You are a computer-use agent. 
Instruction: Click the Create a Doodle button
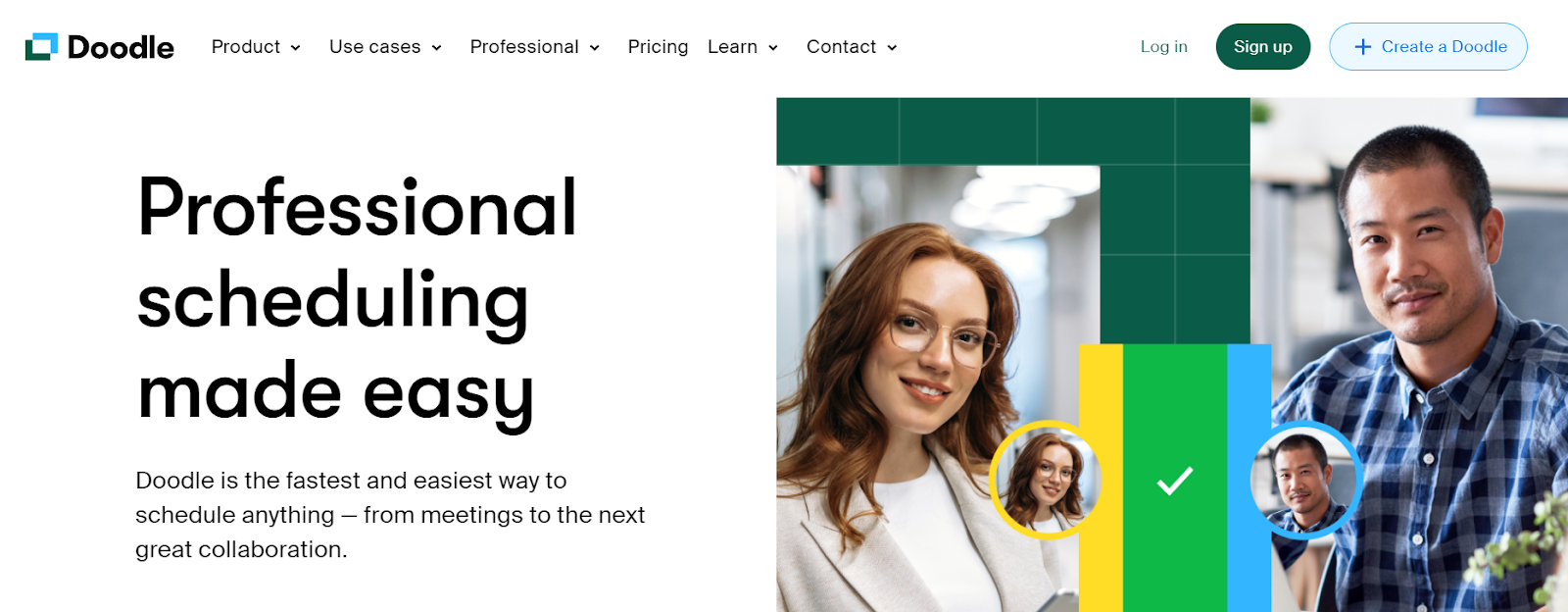(x=1428, y=47)
